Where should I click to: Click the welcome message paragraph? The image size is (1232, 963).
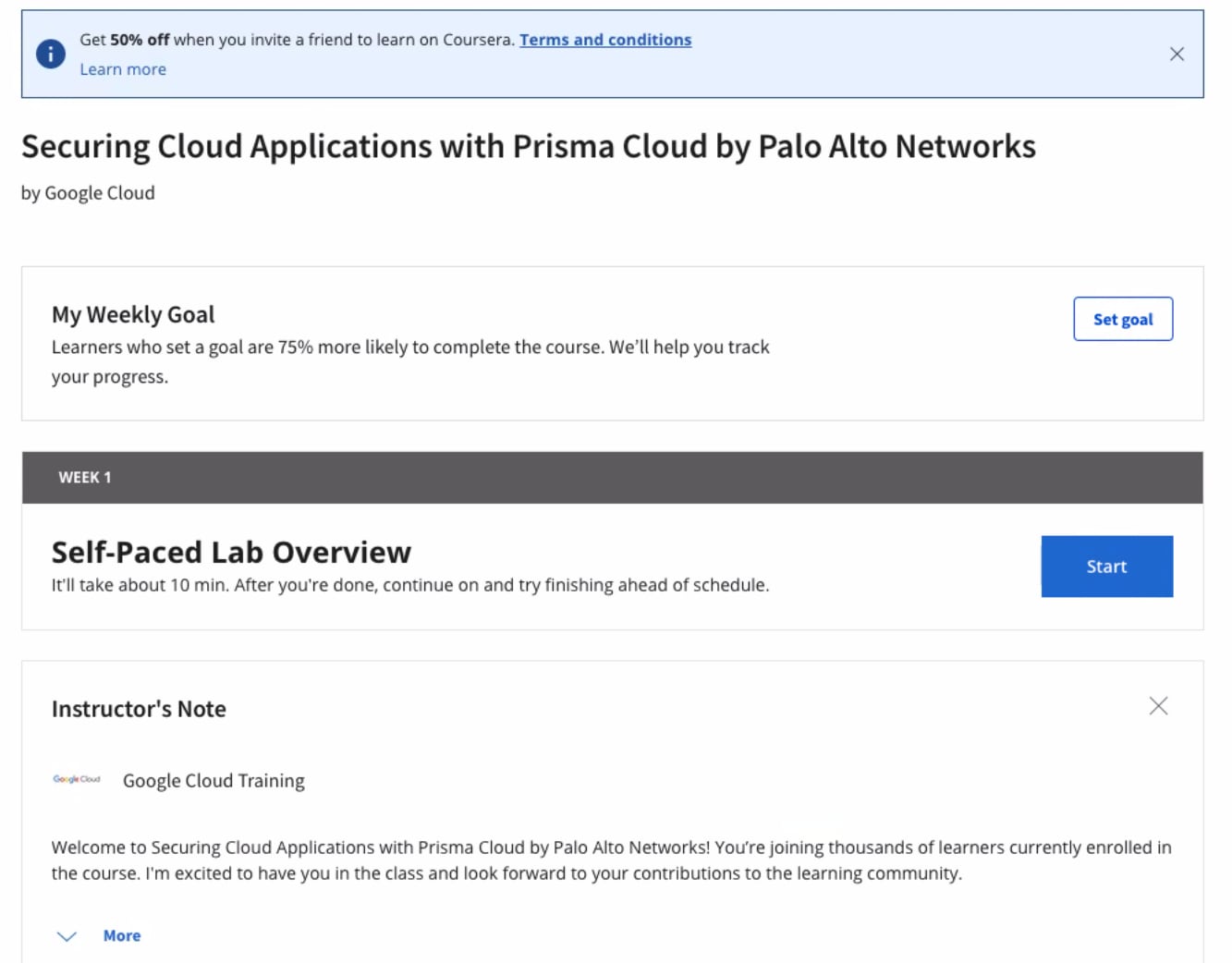pos(611,860)
